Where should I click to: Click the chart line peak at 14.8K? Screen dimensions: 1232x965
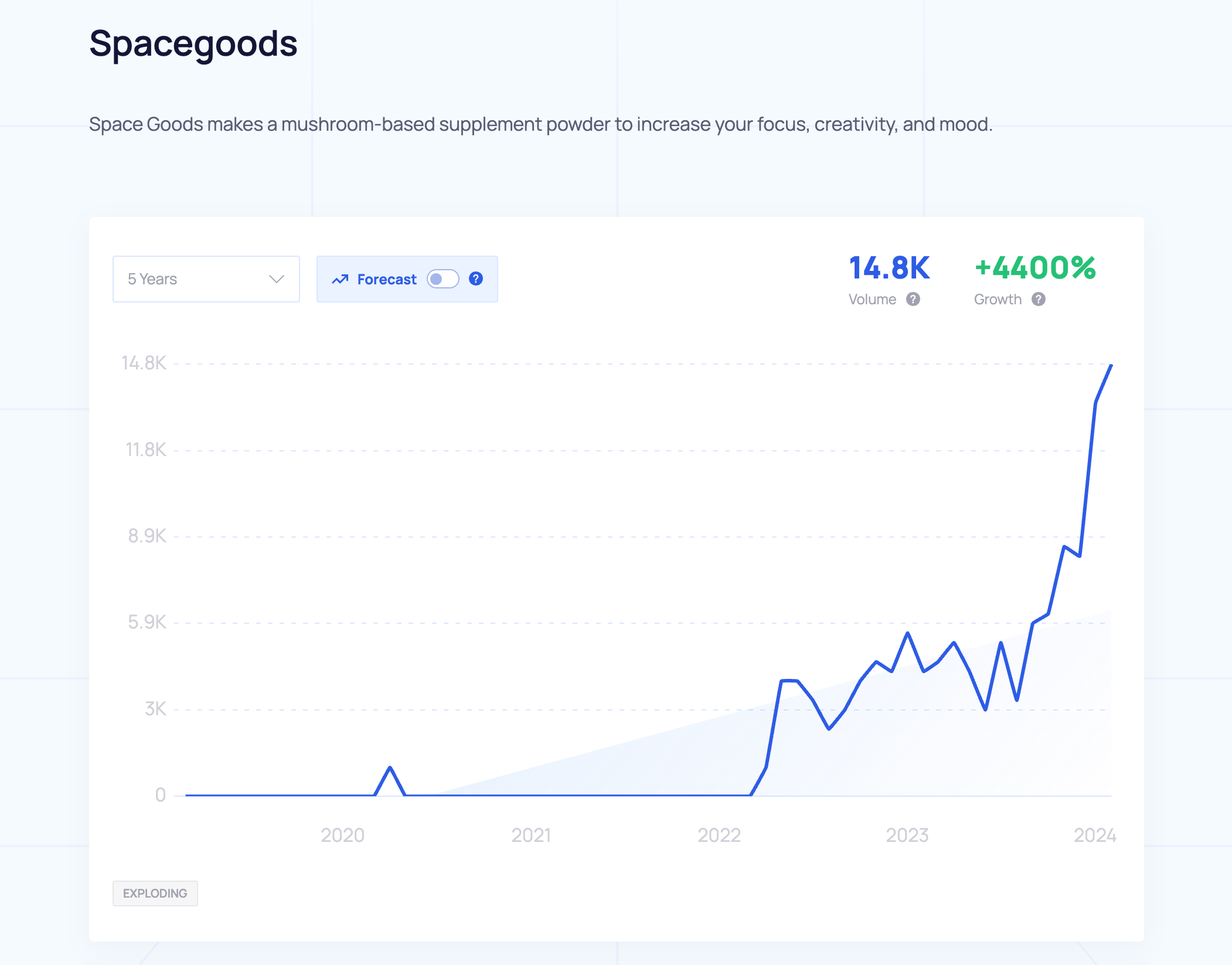[1111, 366]
